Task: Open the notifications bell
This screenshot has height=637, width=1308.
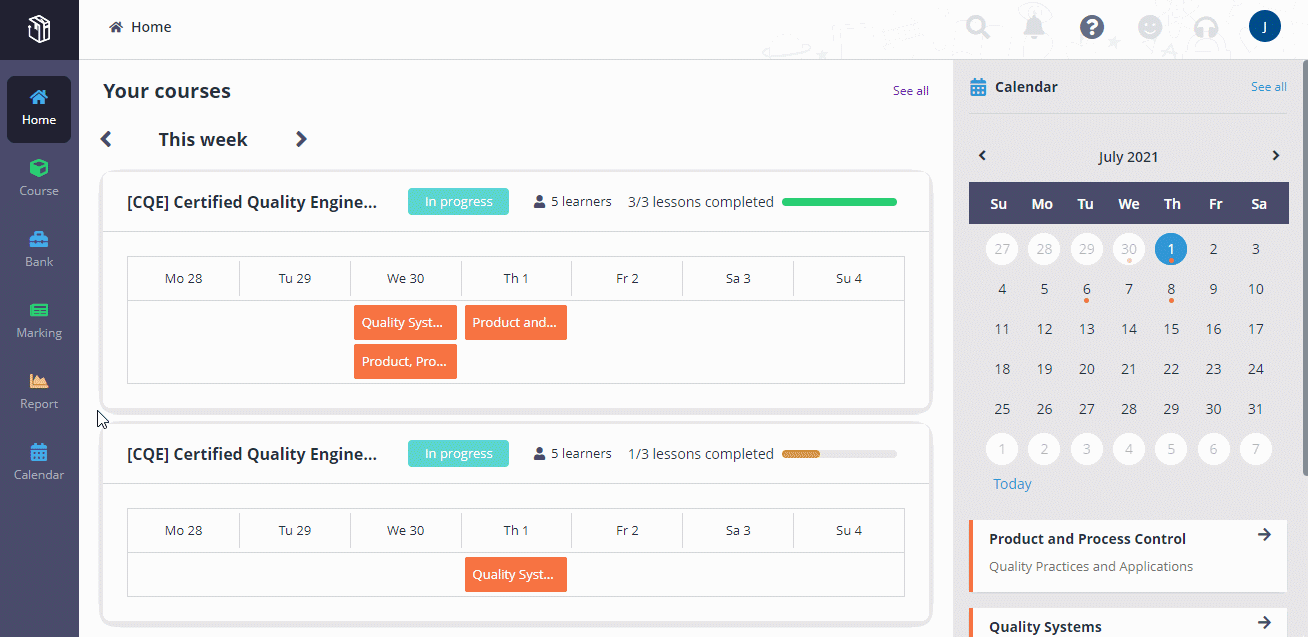Action: coord(1034,27)
